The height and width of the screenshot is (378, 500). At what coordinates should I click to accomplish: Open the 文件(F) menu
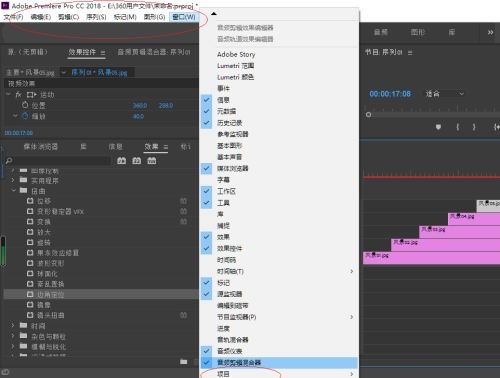[x=13, y=17]
